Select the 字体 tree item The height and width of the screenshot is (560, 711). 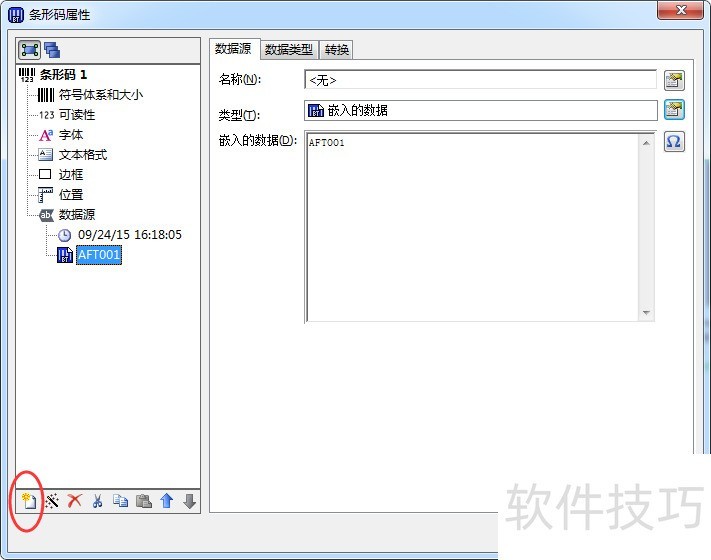click(71, 135)
